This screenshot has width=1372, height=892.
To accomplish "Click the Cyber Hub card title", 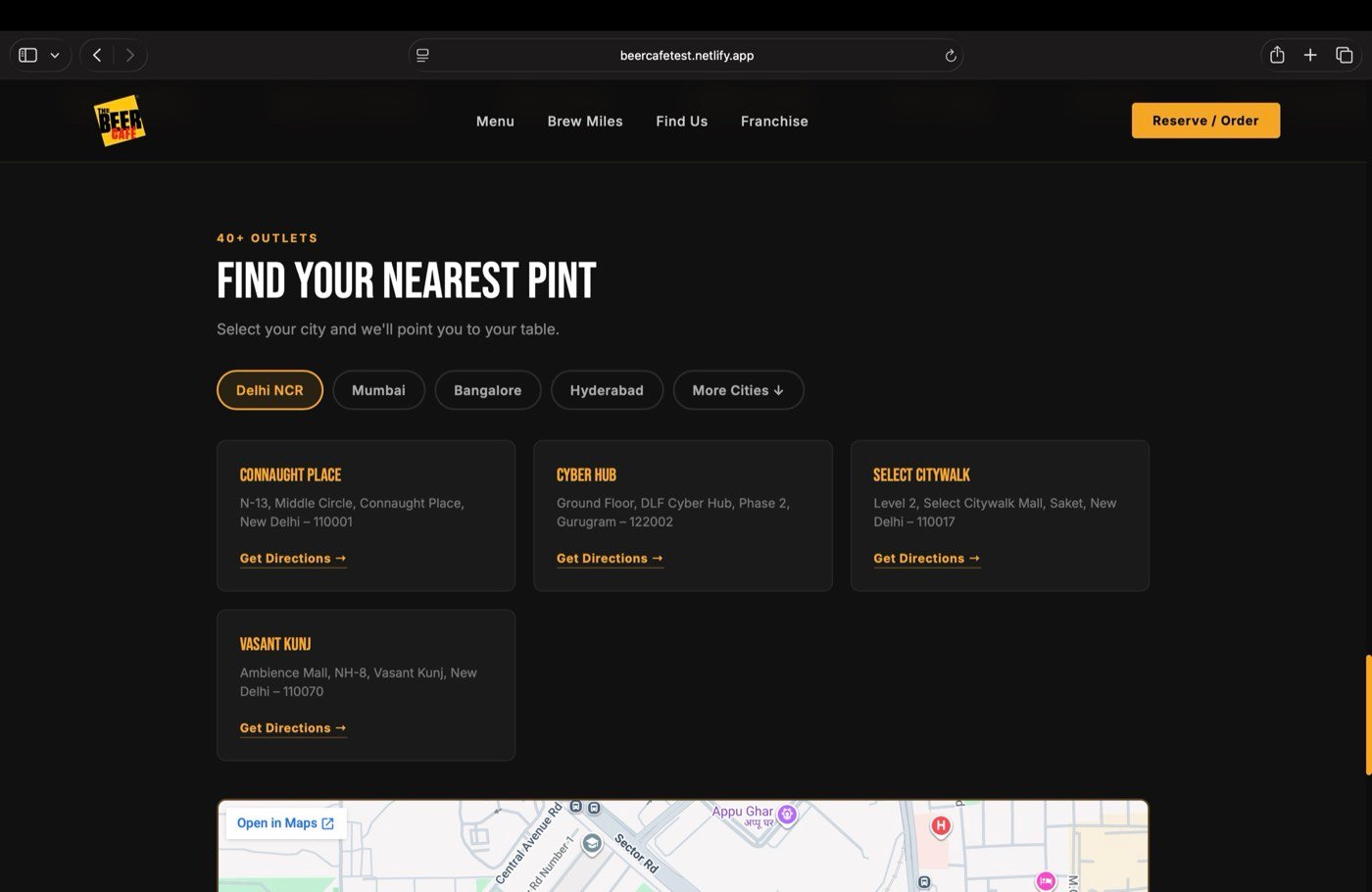I will point(586,475).
